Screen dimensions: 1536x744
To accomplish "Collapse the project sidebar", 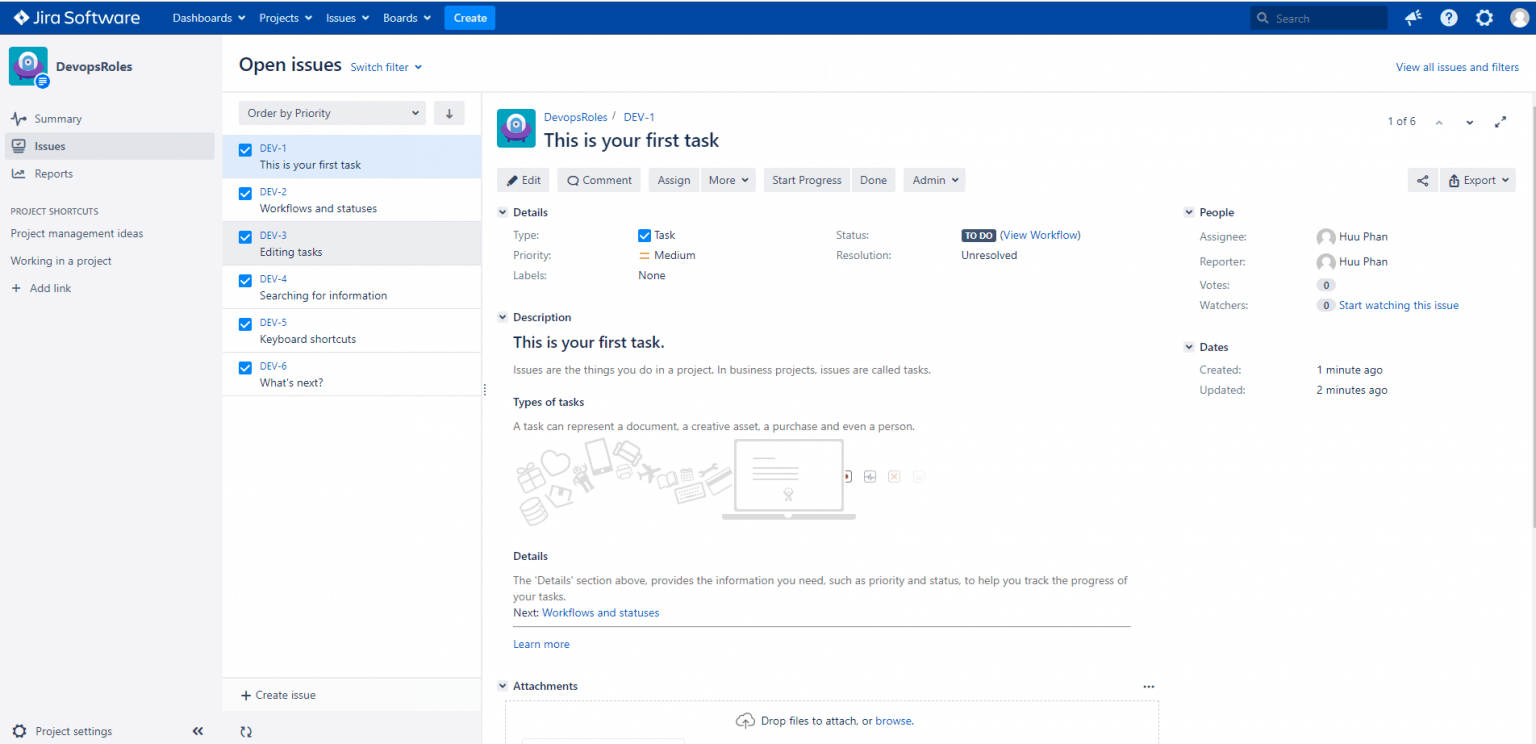I will click(x=197, y=731).
